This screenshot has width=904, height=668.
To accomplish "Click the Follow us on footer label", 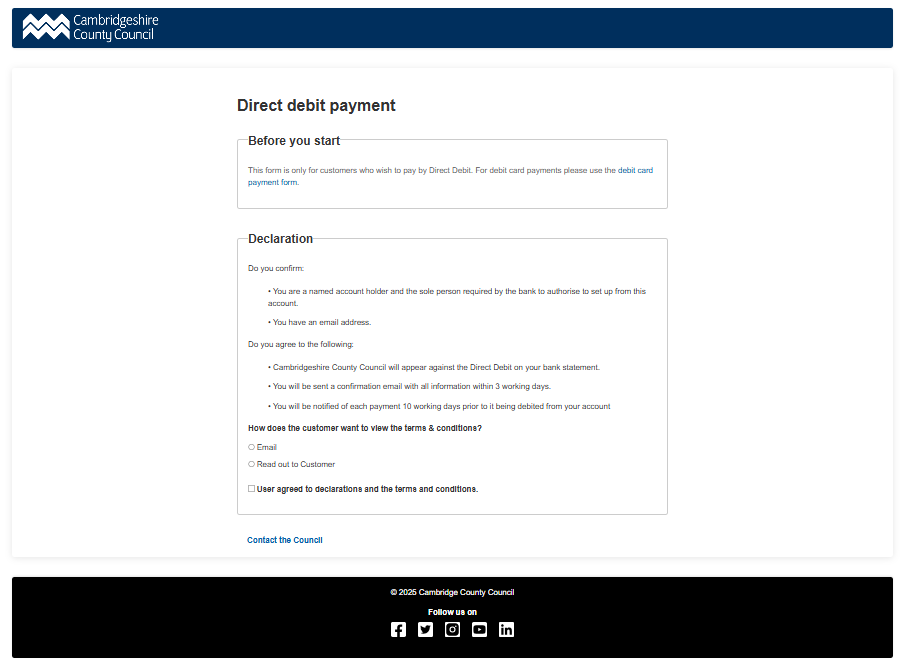I will coord(452,611).
